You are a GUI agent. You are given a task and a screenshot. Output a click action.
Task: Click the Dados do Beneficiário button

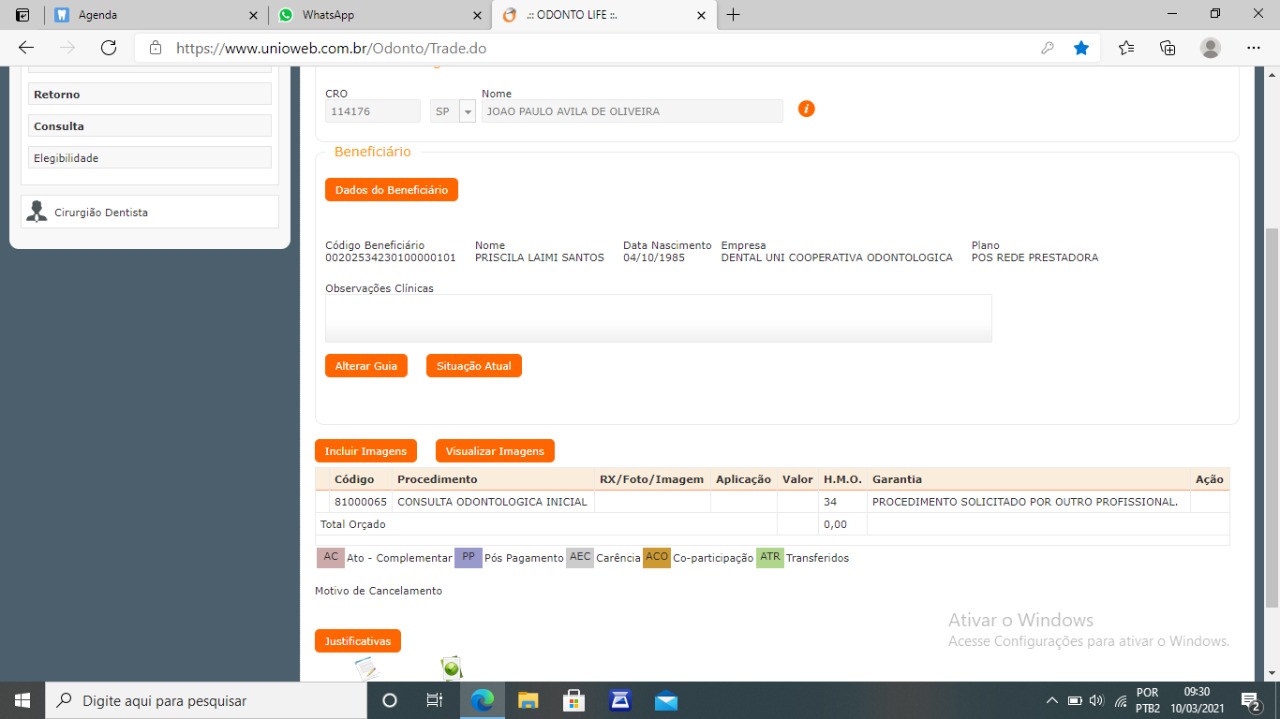[x=391, y=190]
